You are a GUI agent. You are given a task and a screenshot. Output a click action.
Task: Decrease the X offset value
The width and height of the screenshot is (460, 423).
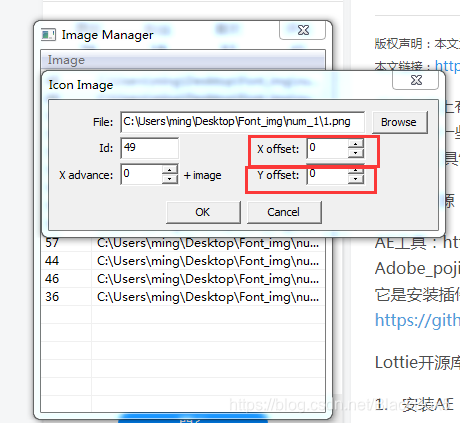pyautogui.click(x=356, y=153)
